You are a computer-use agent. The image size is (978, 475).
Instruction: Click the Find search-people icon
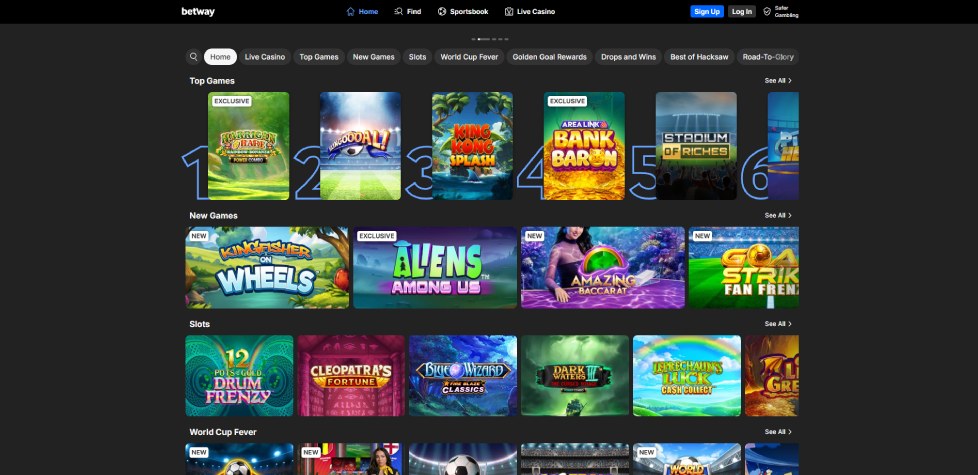point(399,11)
